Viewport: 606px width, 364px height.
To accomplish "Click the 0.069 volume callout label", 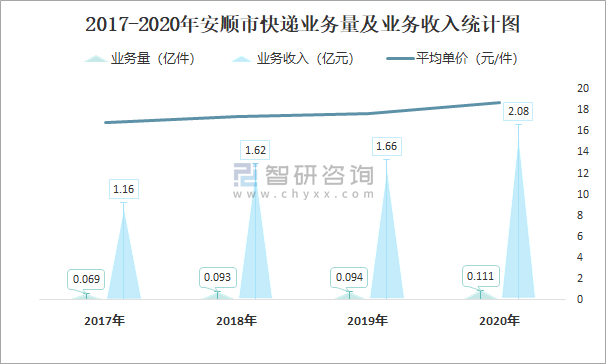I will (86, 279).
